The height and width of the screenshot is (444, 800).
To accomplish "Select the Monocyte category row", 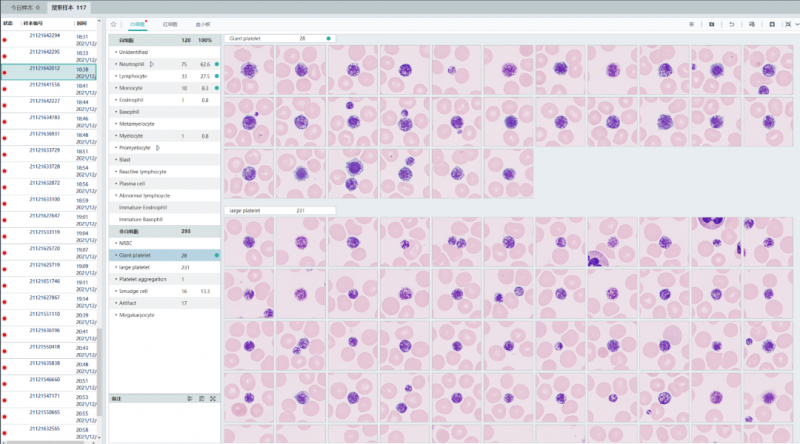I will coord(164,88).
